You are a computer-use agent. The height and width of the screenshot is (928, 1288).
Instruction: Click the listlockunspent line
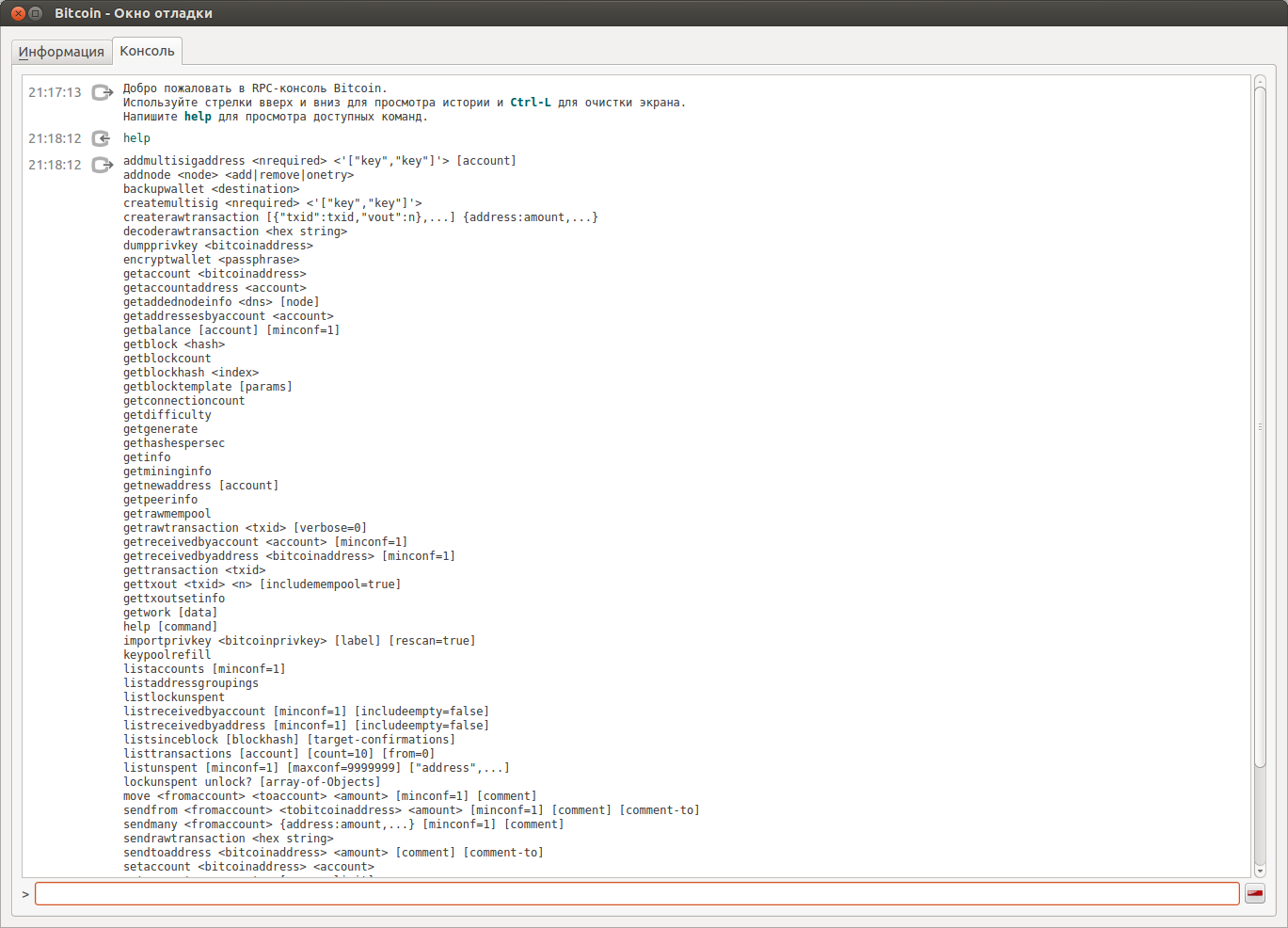[174, 697]
